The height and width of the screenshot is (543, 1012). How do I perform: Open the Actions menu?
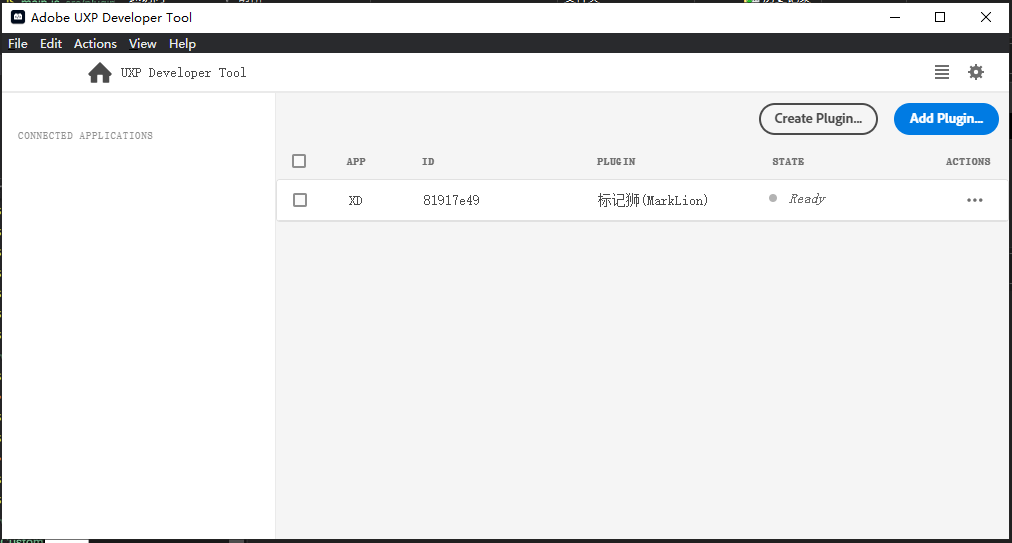click(95, 43)
